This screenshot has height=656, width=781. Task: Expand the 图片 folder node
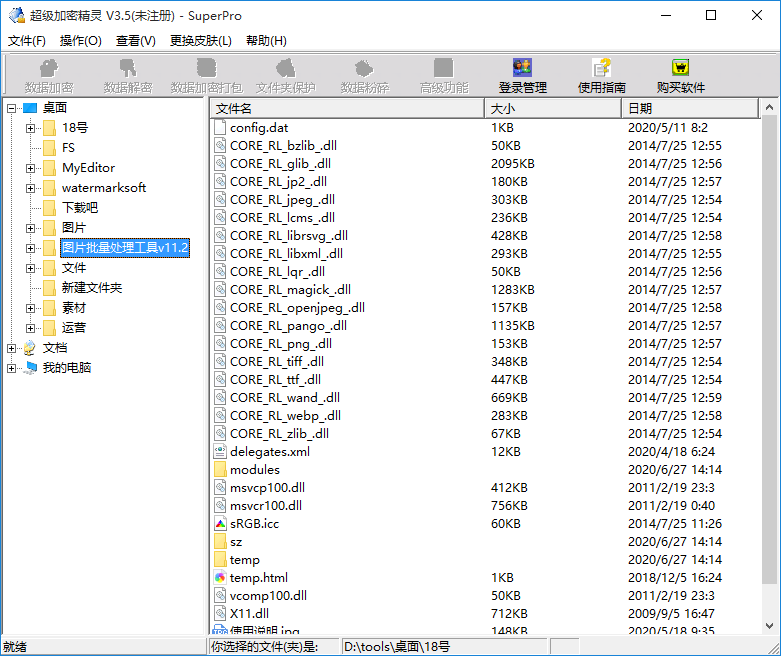(x=30, y=228)
